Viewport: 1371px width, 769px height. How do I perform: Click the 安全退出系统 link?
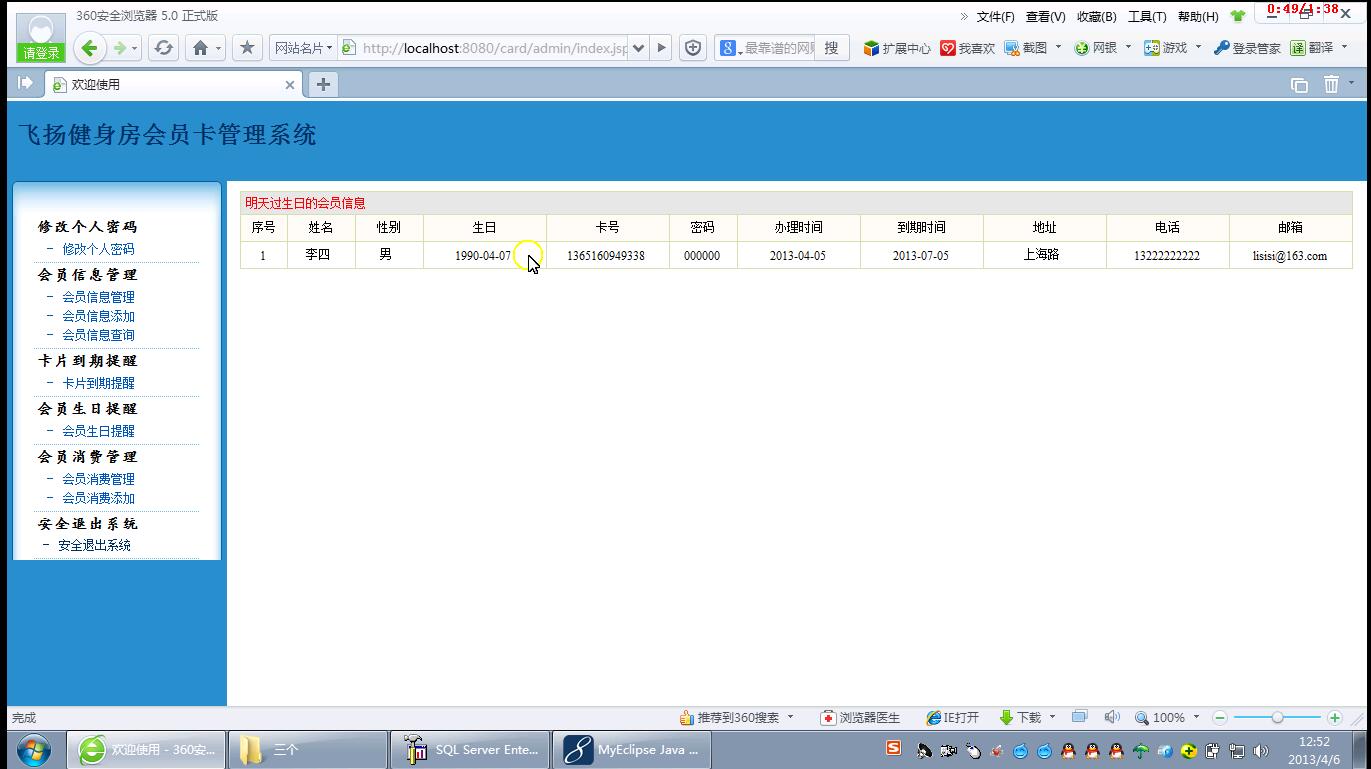tap(94, 545)
